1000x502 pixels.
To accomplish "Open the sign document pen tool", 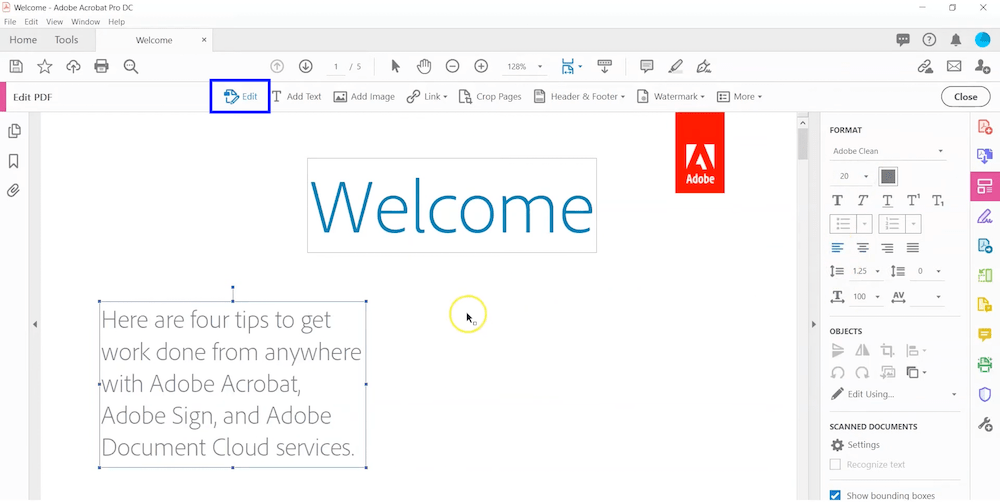I will (x=704, y=66).
